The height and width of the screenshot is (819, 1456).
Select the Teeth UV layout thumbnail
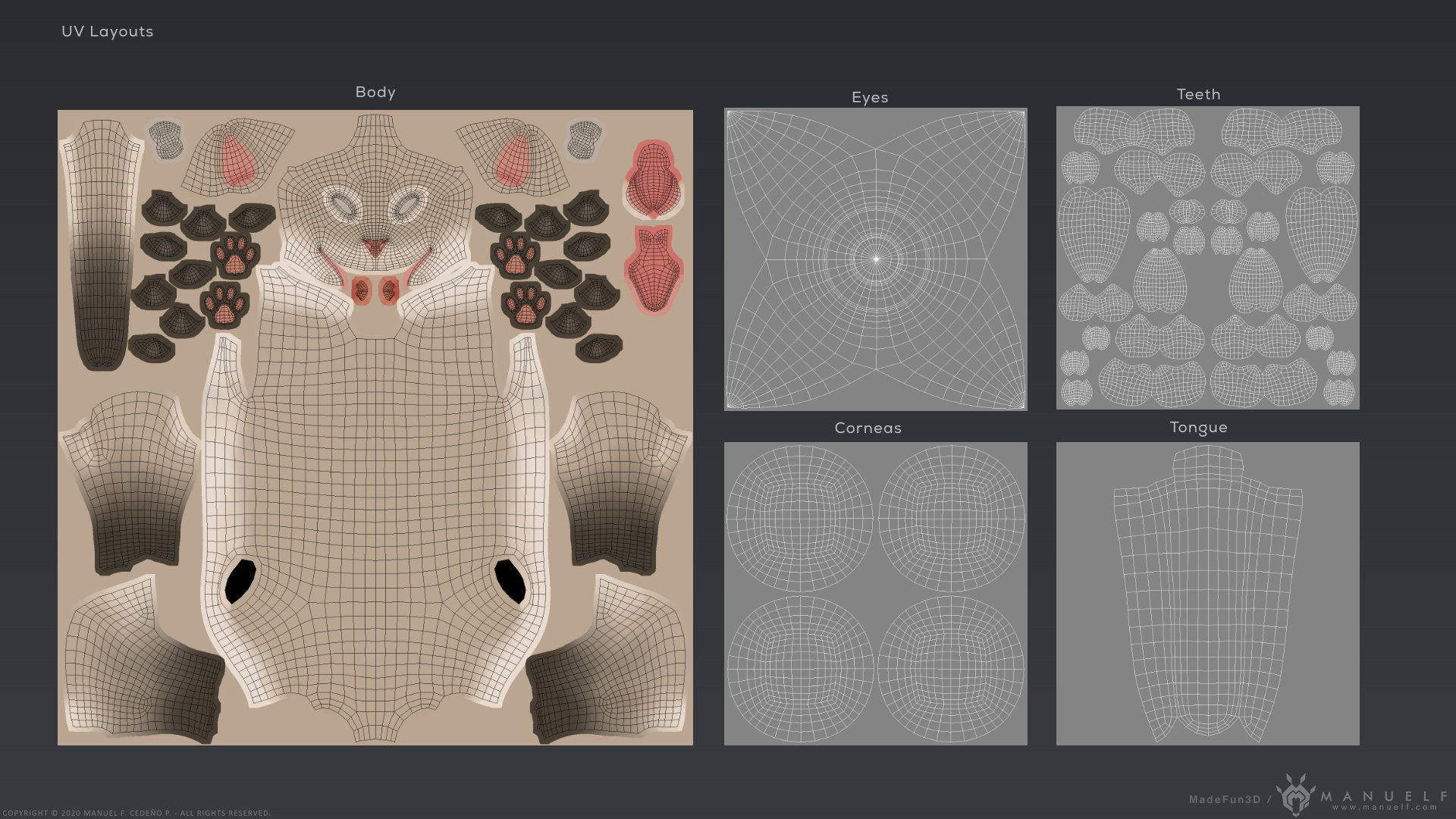[1207, 258]
